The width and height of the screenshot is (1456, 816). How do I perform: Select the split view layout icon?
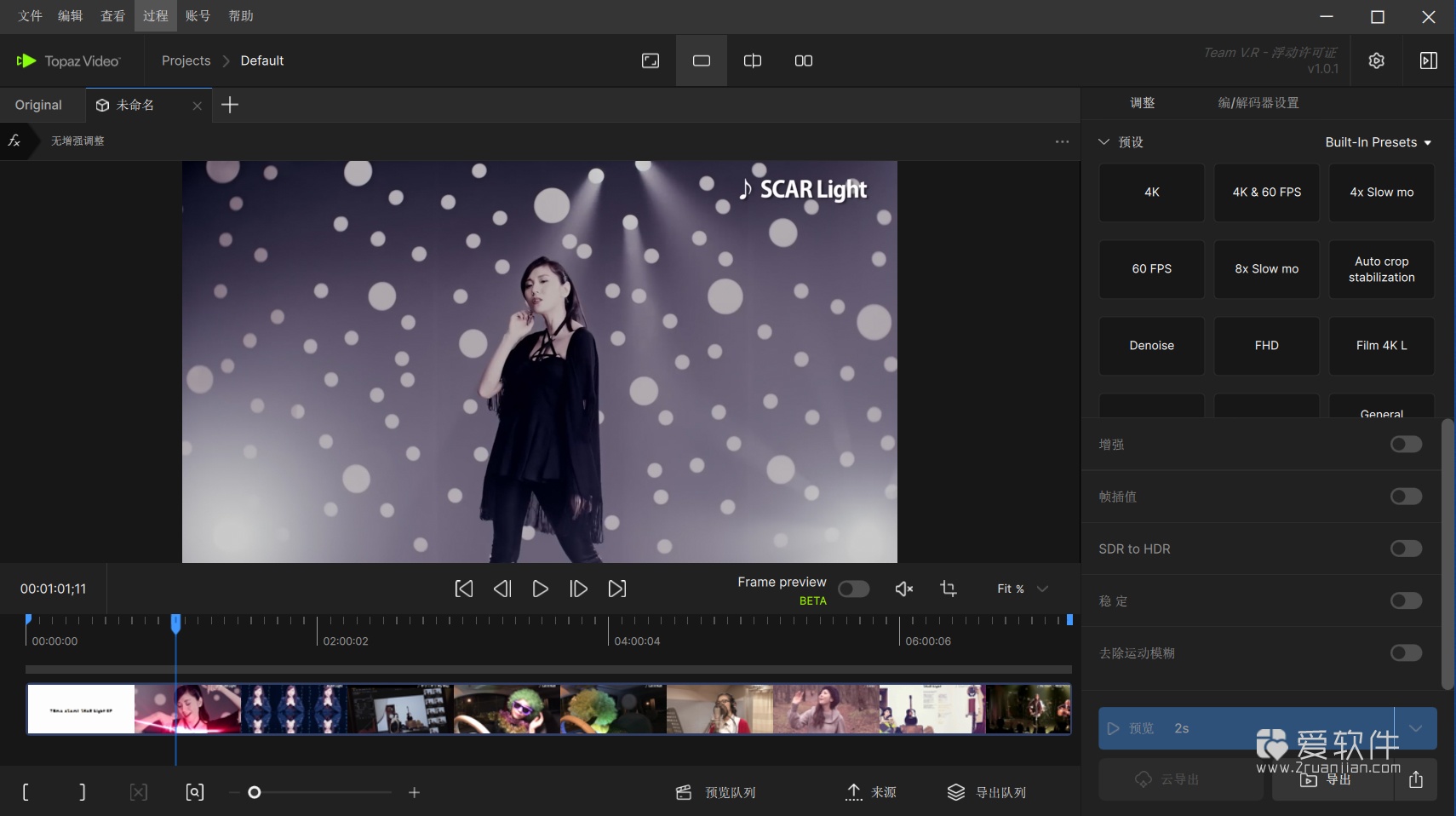point(752,60)
